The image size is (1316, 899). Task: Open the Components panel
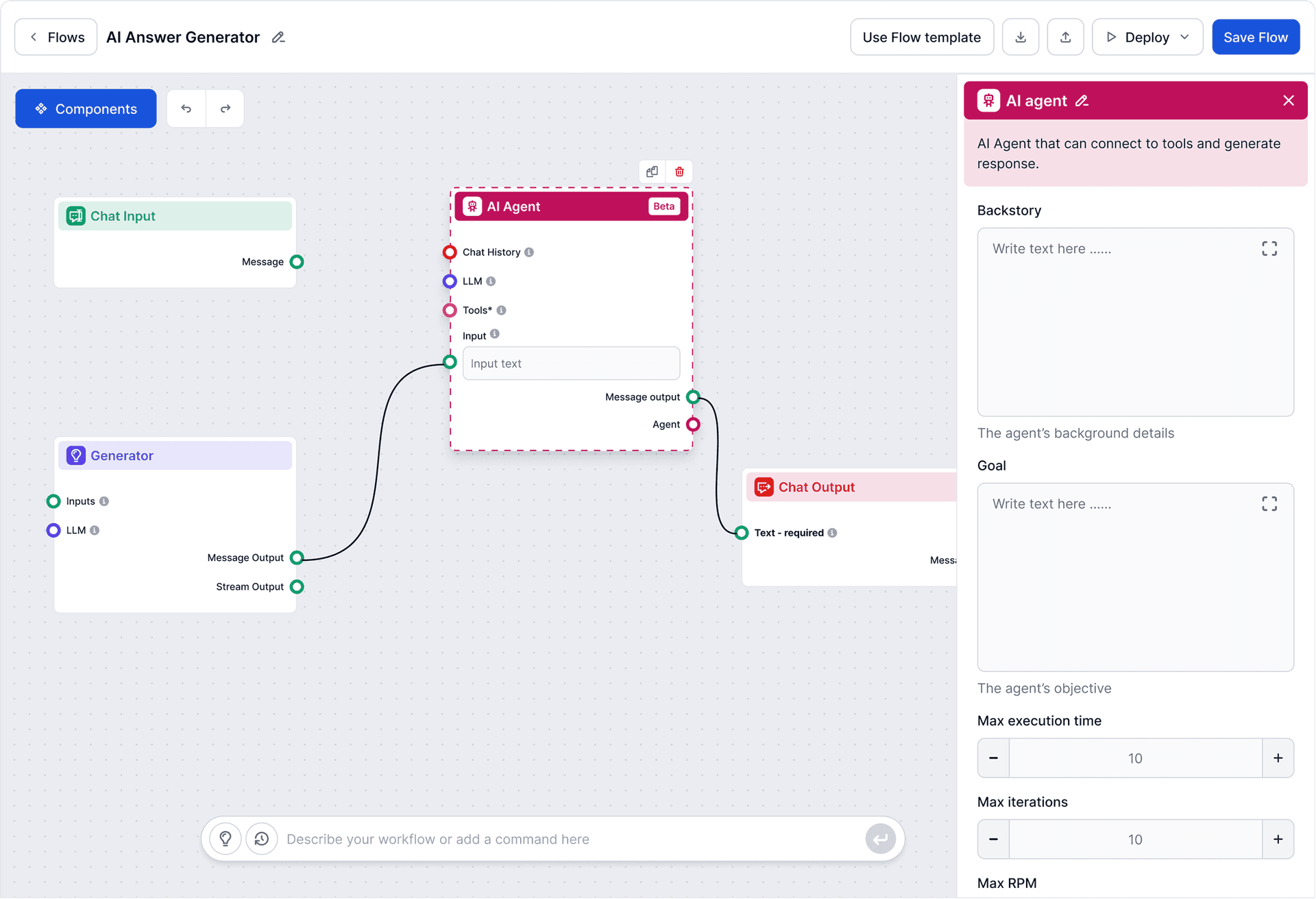[85, 108]
